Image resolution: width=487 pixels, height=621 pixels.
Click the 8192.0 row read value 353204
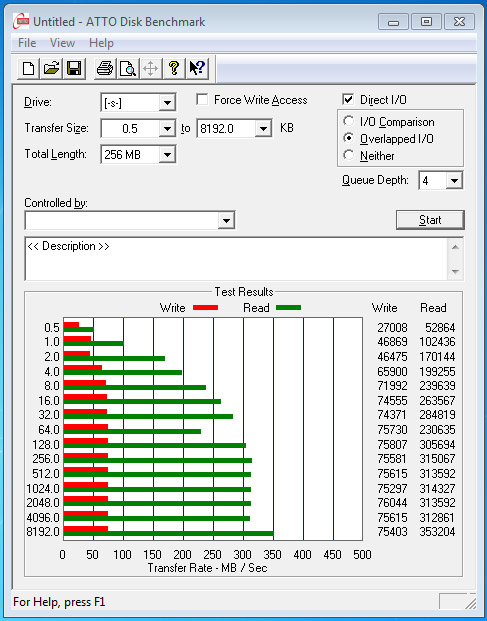pos(437,531)
